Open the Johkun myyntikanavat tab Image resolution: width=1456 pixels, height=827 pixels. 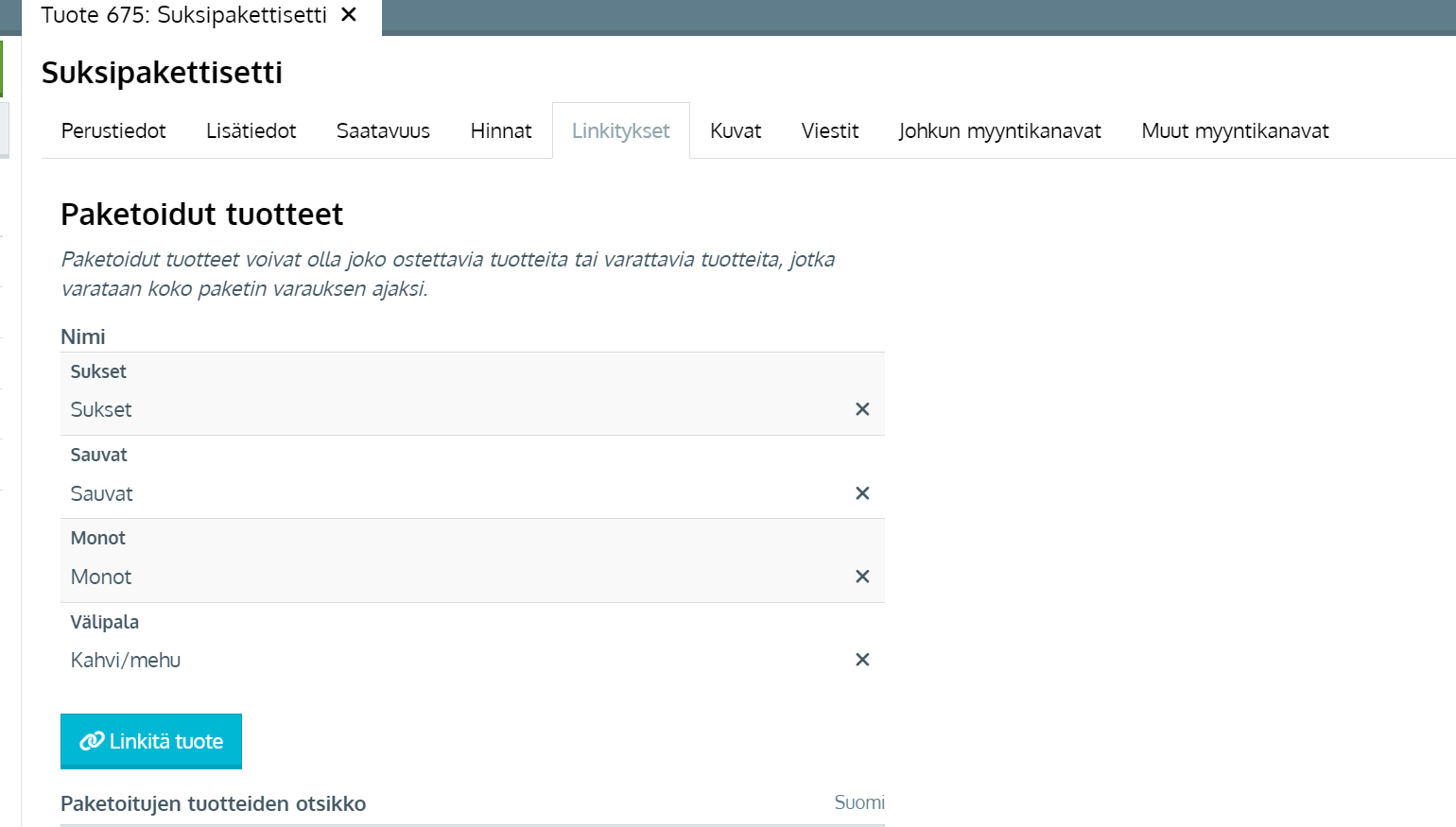click(999, 131)
